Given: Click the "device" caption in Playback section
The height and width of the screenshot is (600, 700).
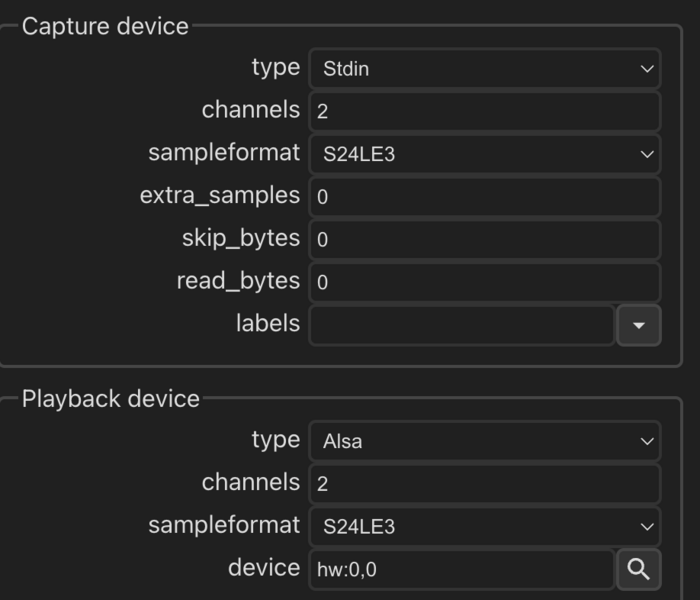Looking at the screenshot, I should 264,567.
